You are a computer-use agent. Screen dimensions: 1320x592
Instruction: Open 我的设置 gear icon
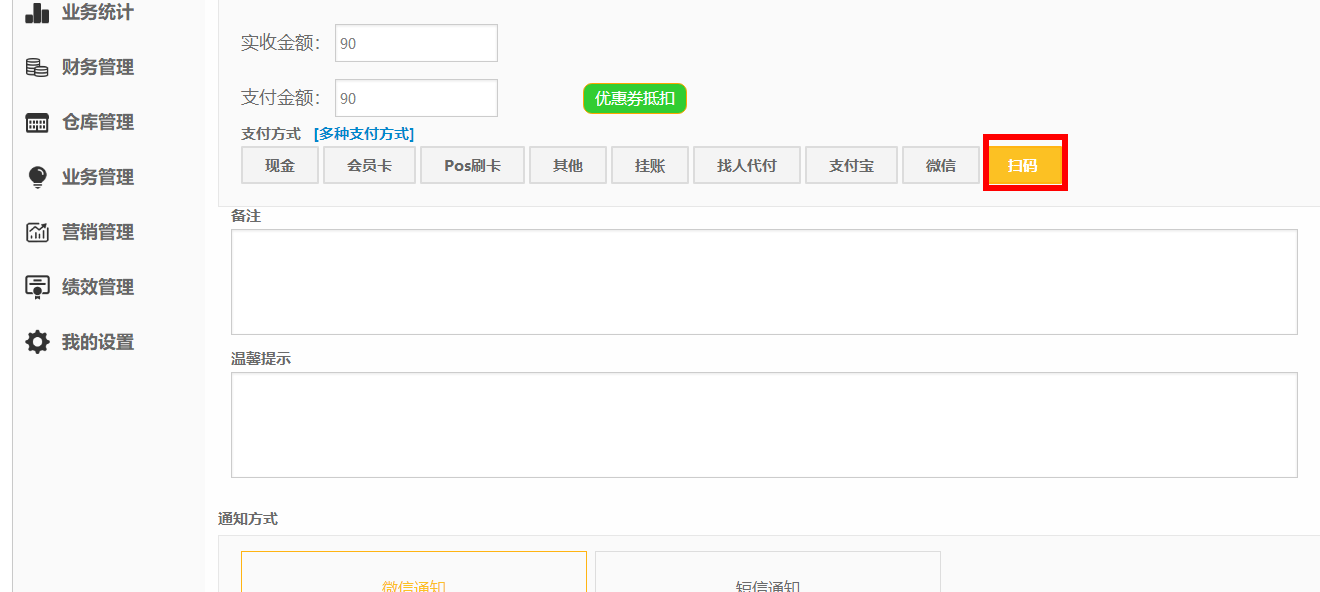click(x=37, y=343)
